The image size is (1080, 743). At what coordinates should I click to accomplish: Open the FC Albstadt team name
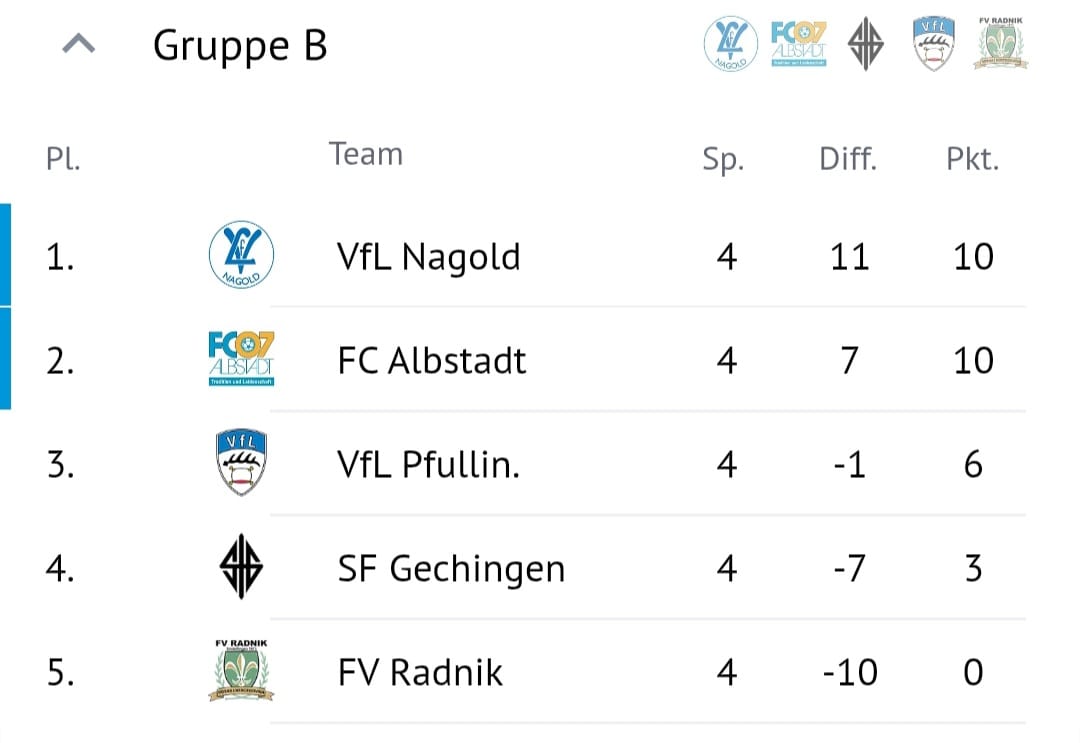(x=432, y=360)
